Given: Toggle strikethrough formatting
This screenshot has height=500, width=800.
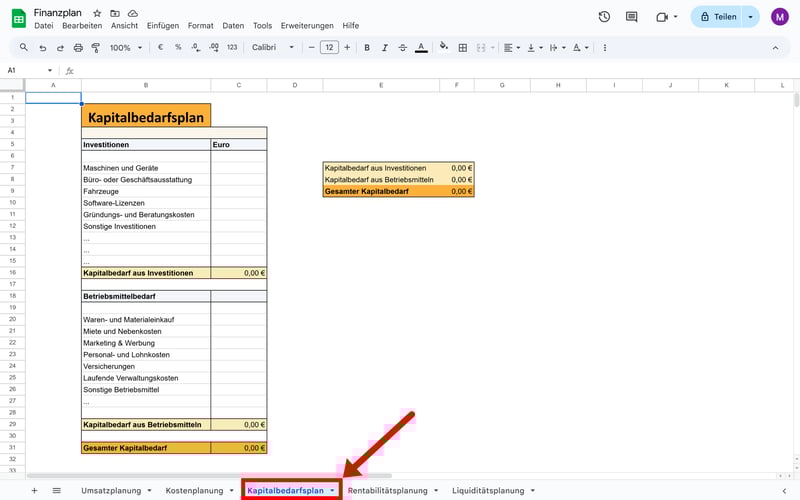Looking at the screenshot, I should tap(401, 47).
